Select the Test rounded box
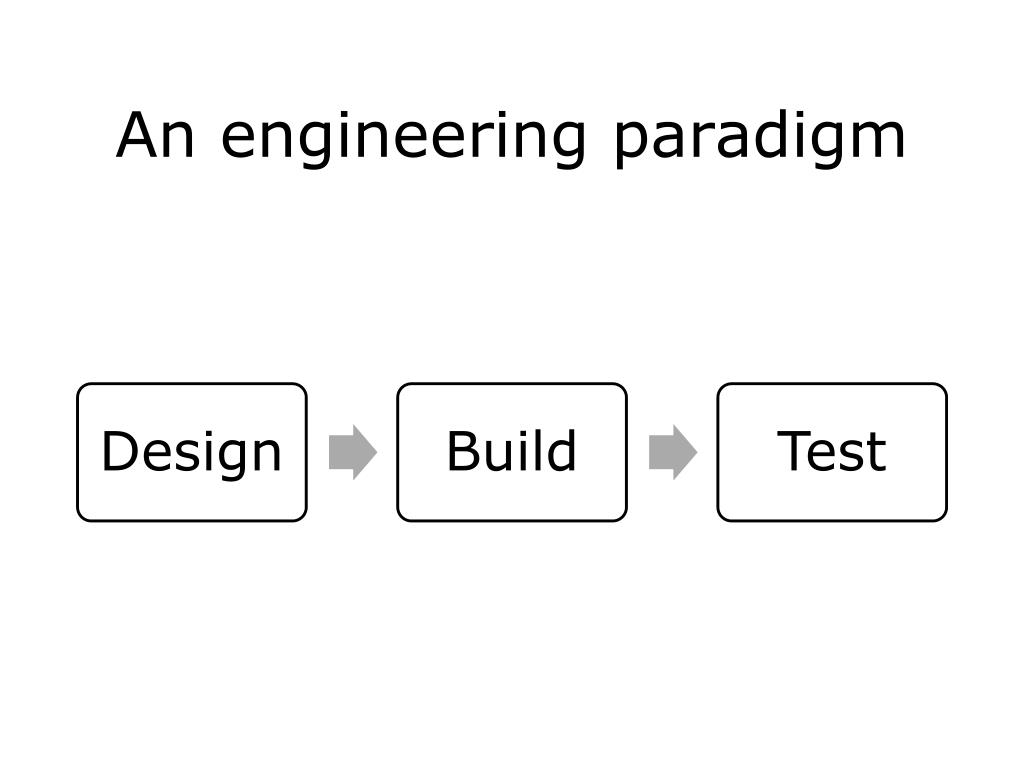 832,452
